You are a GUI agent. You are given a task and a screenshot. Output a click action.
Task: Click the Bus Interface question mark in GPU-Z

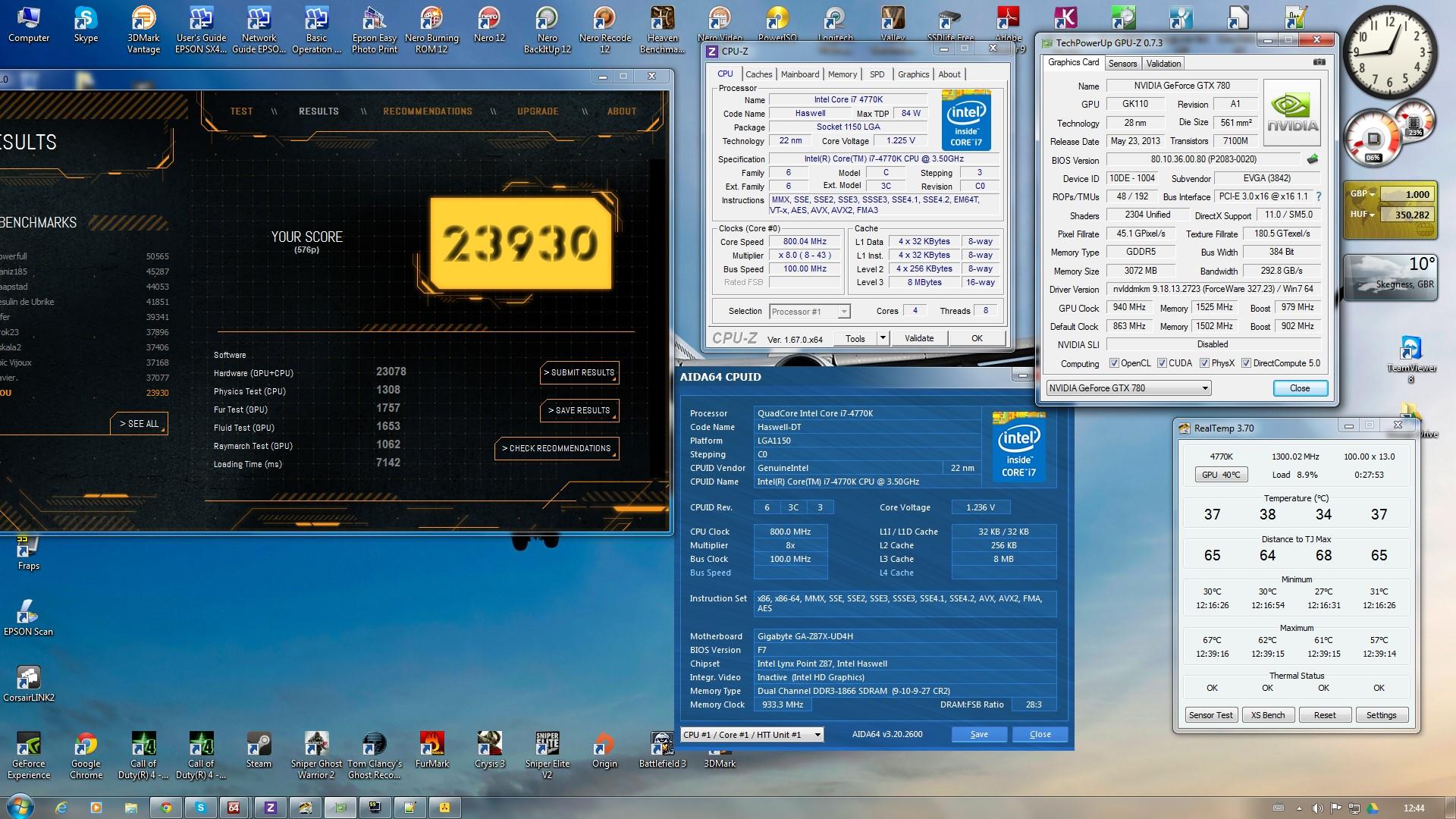click(1319, 196)
